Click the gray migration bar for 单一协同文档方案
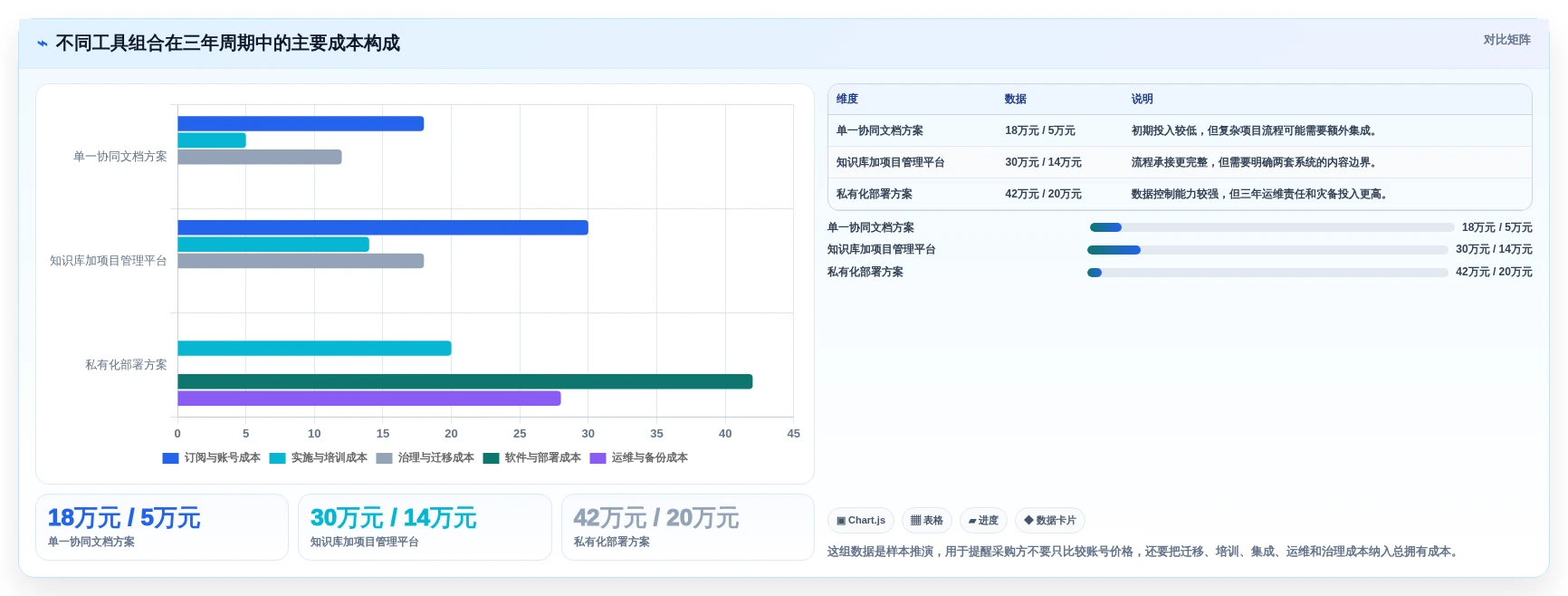Screen dimensions: 1568x596 tap(260, 158)
